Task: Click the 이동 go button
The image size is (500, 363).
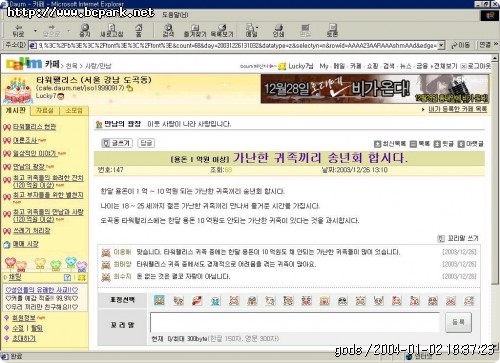Action: coord(461,45)
